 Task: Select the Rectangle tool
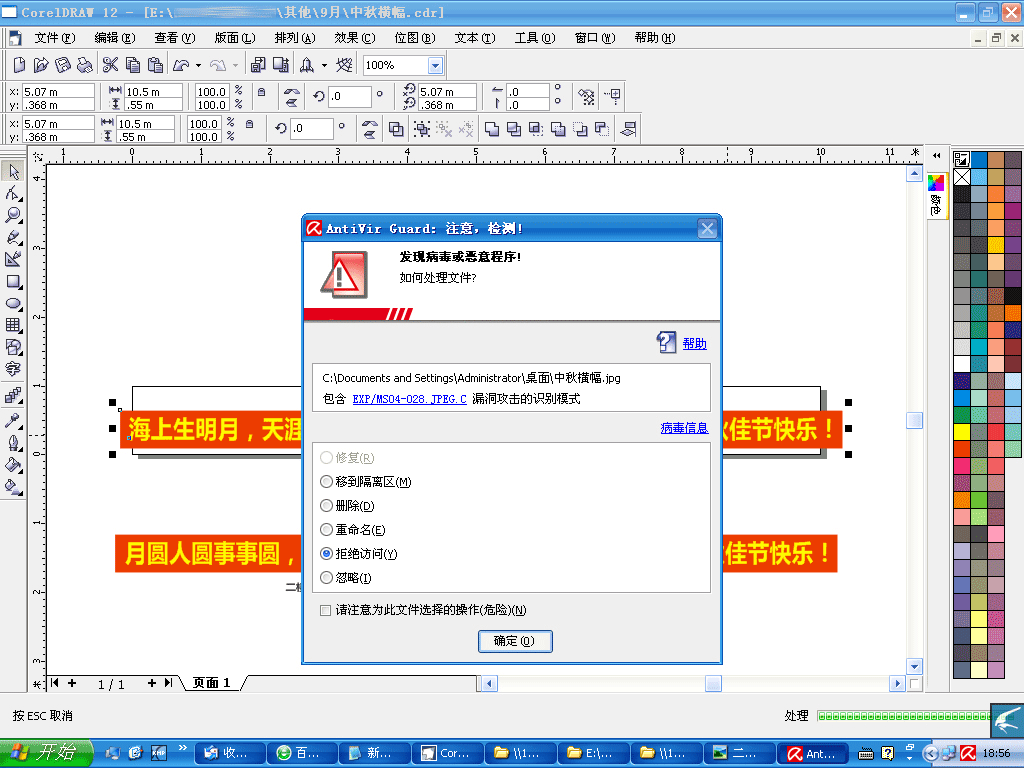point(13,281)
